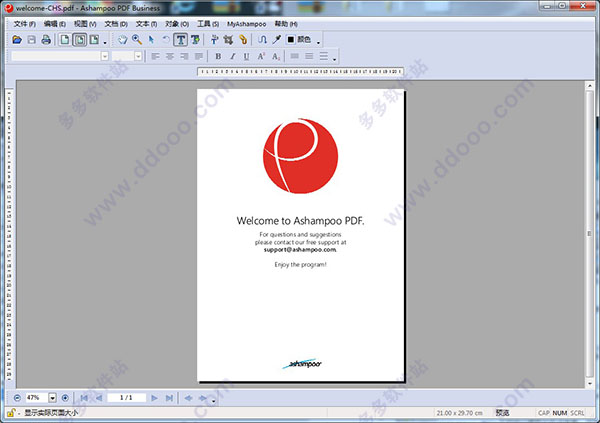
Task: Open the MyAshampoo menu
Action: coord(246,24)
